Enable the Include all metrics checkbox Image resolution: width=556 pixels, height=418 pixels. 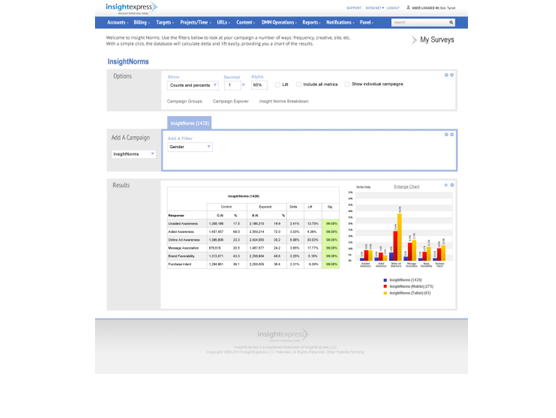299,84
